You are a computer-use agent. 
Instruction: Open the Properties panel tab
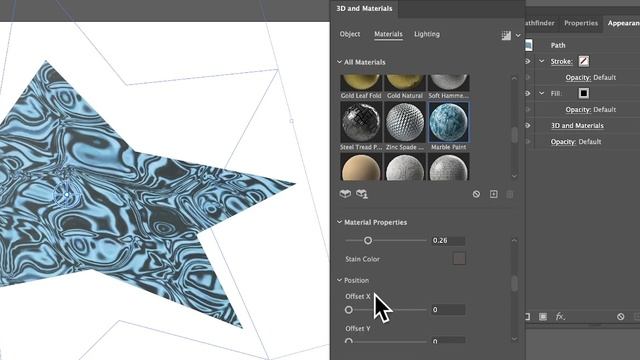coord(581,23)
